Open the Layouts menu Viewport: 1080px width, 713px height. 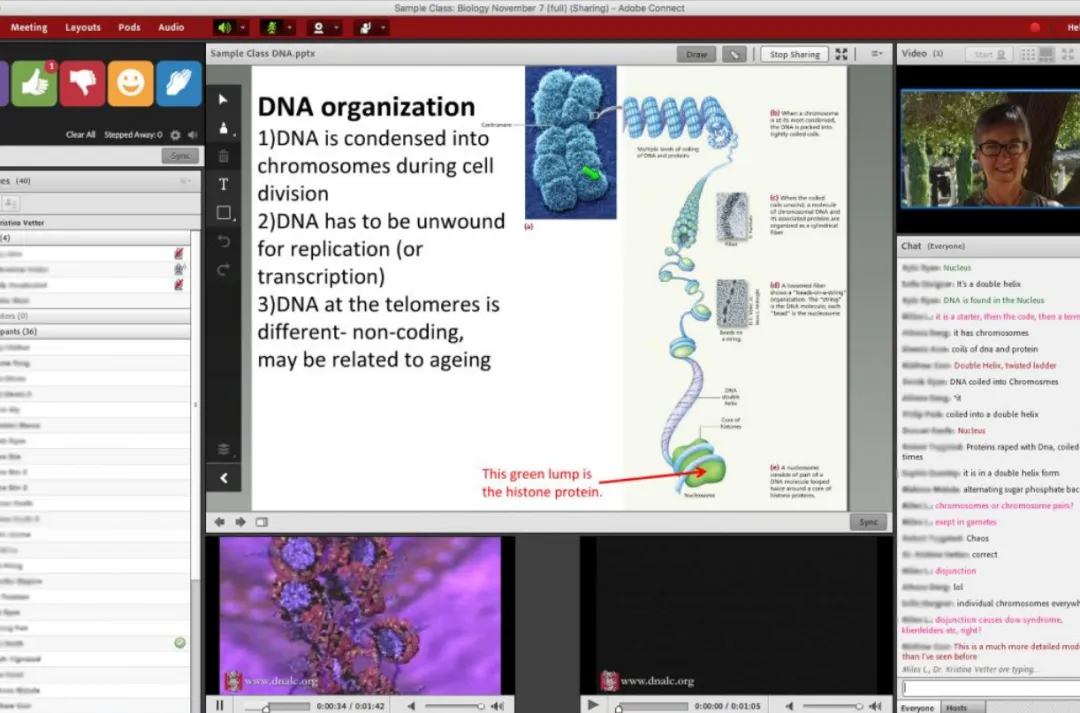coord(83,27)
